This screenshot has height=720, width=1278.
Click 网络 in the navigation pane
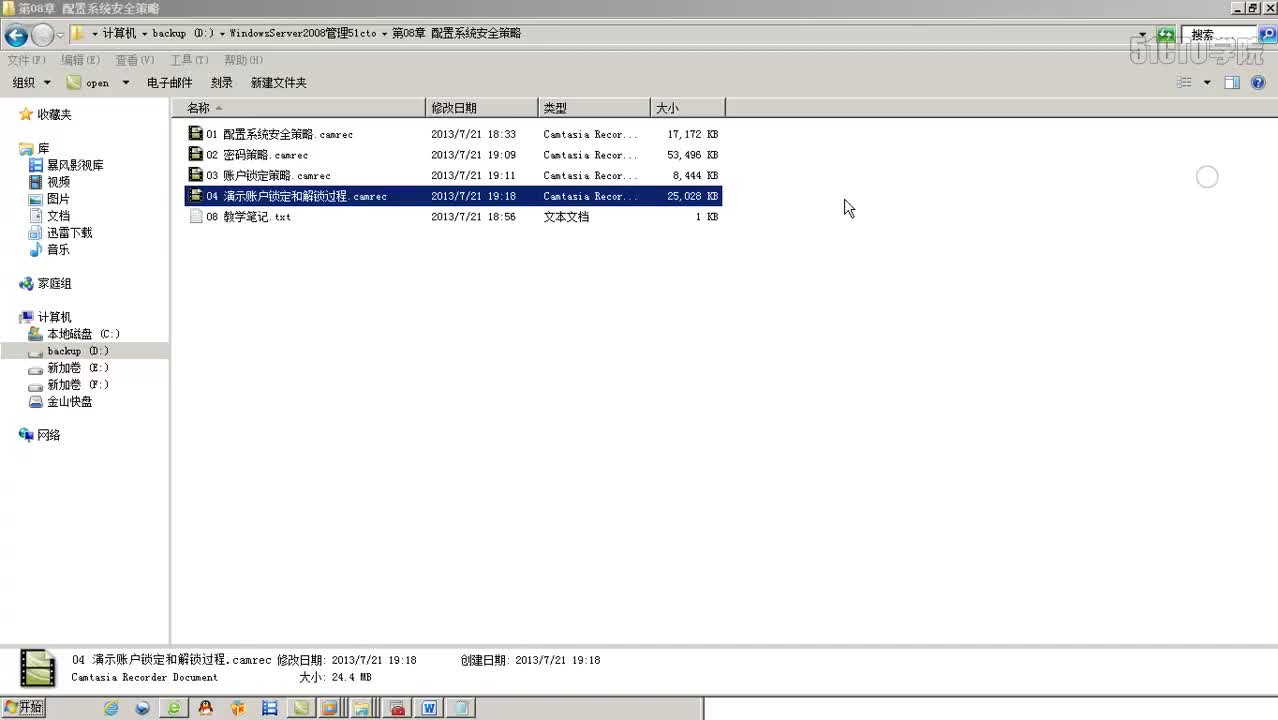(48, 435)
